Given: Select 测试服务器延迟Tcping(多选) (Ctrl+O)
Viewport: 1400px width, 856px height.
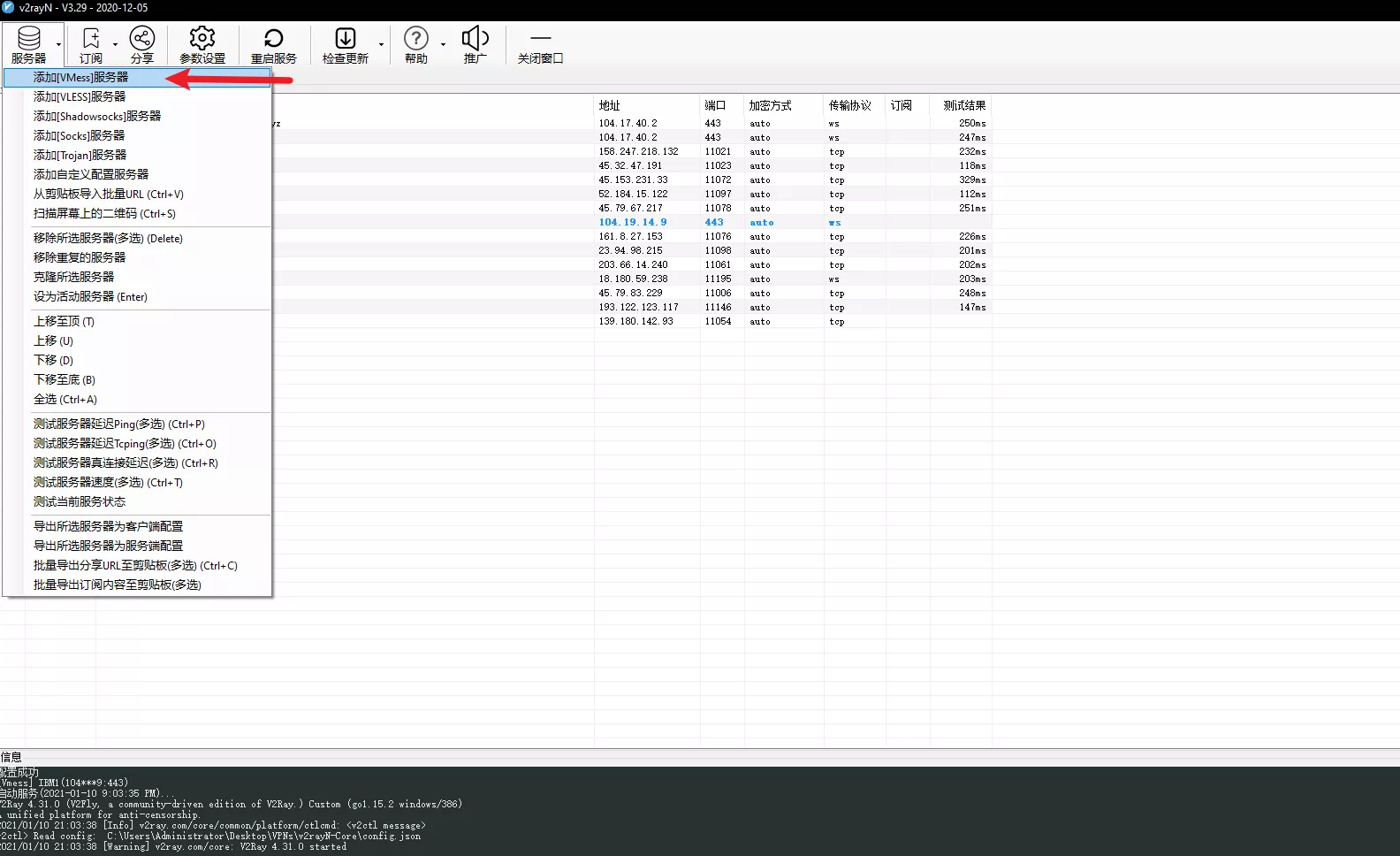Looking at the screenshot, I should coord(137,444).
